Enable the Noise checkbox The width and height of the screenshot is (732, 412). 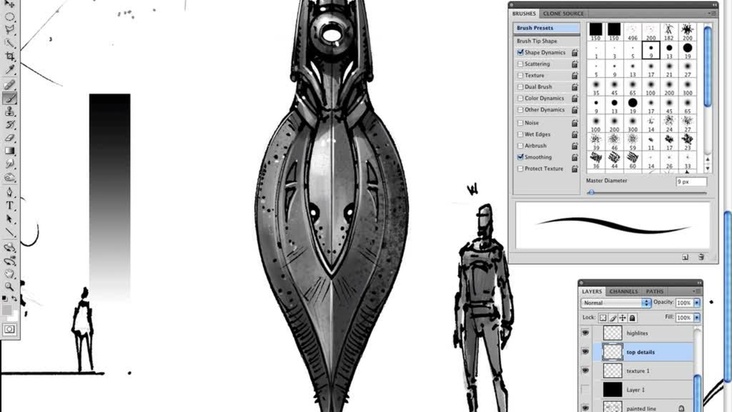[x=520, y=123]
